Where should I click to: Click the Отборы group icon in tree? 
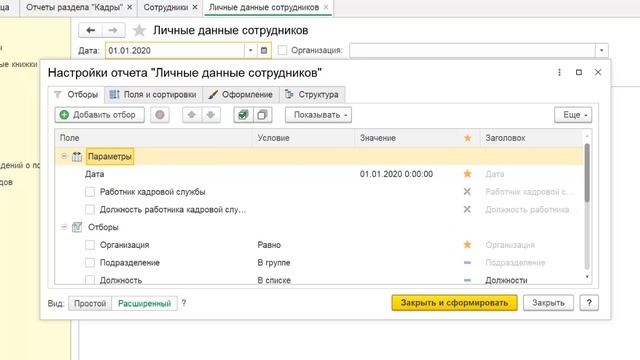(77, 227)
